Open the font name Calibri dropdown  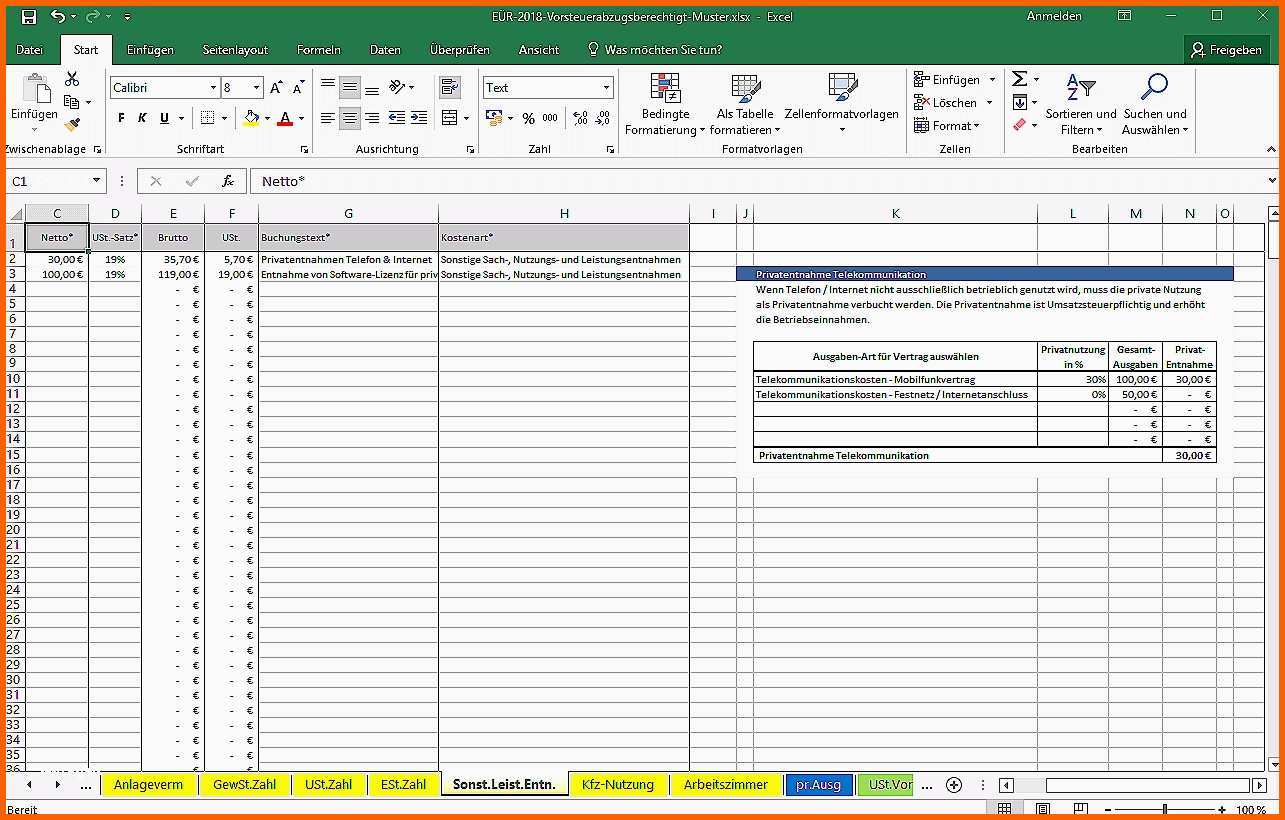click(213, 88)
